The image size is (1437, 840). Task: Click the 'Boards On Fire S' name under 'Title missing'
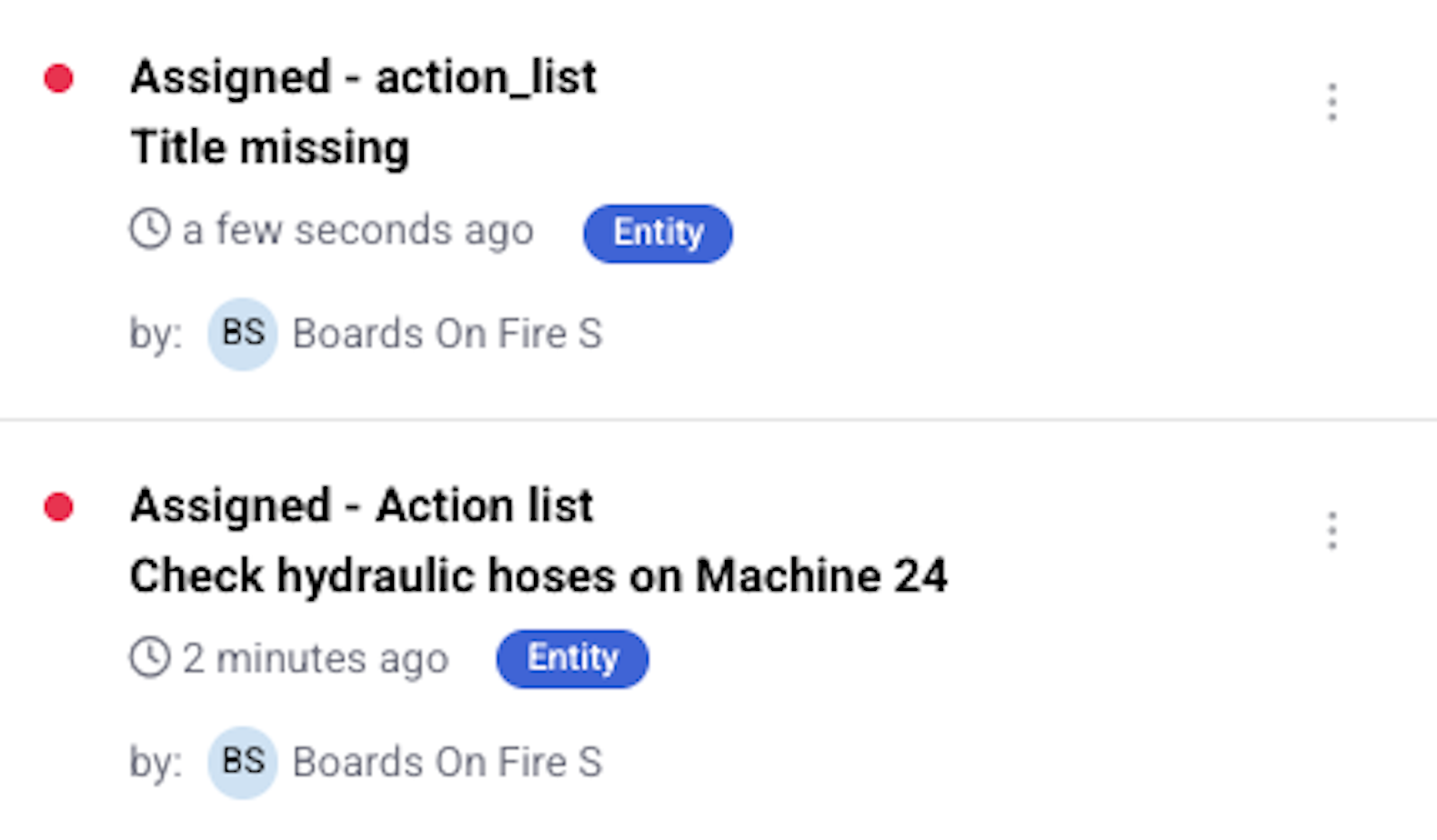(447, 334)
